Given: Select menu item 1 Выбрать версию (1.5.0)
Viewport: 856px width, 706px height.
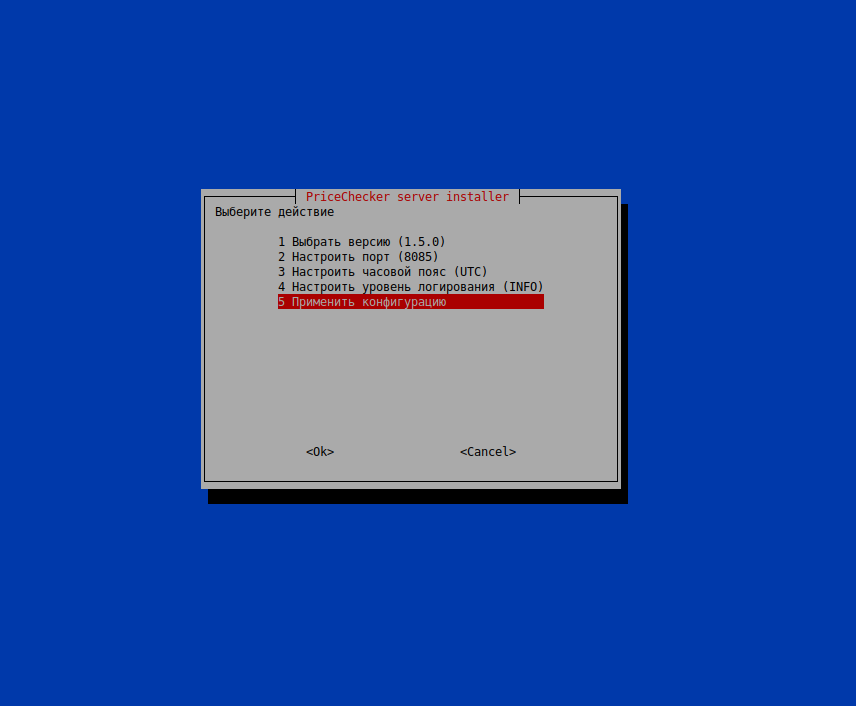Looking at the screenshot, I should point(361,241).
